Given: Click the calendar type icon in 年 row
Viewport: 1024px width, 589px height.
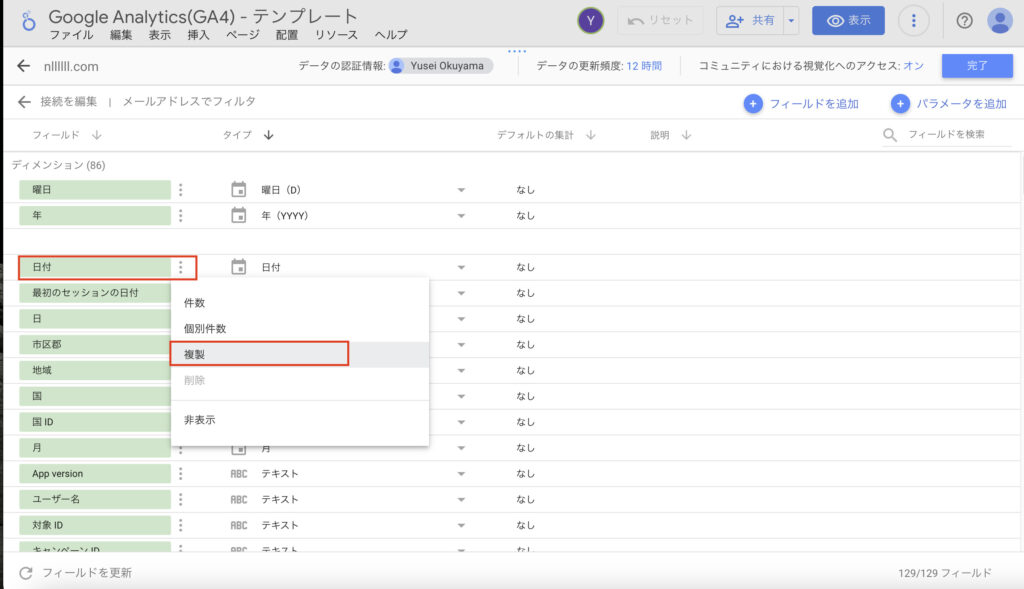Looking at the screenshot, I should (x=239, y=215).
